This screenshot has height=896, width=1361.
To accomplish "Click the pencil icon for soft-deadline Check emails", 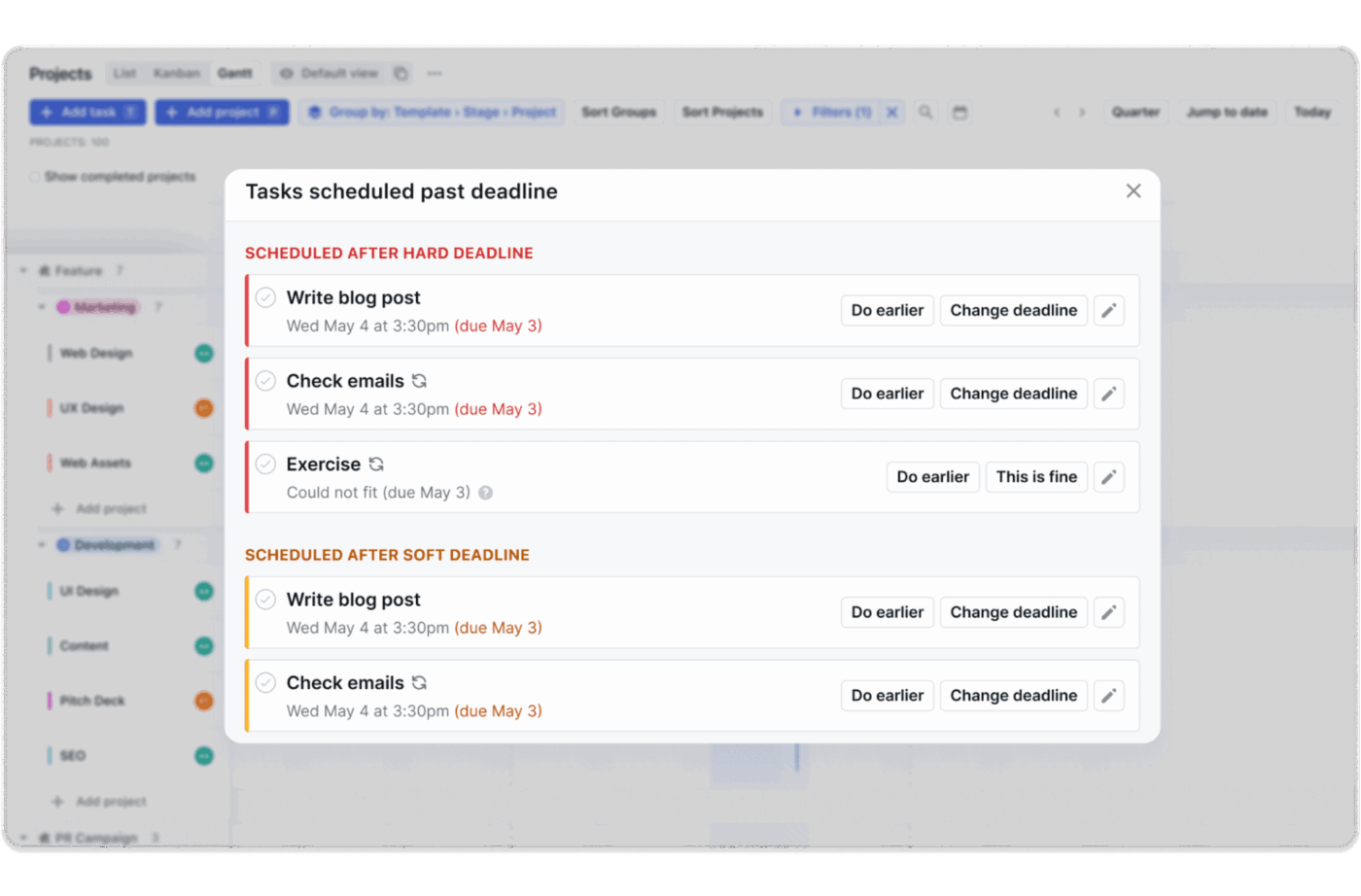I will click(1108, 696).
